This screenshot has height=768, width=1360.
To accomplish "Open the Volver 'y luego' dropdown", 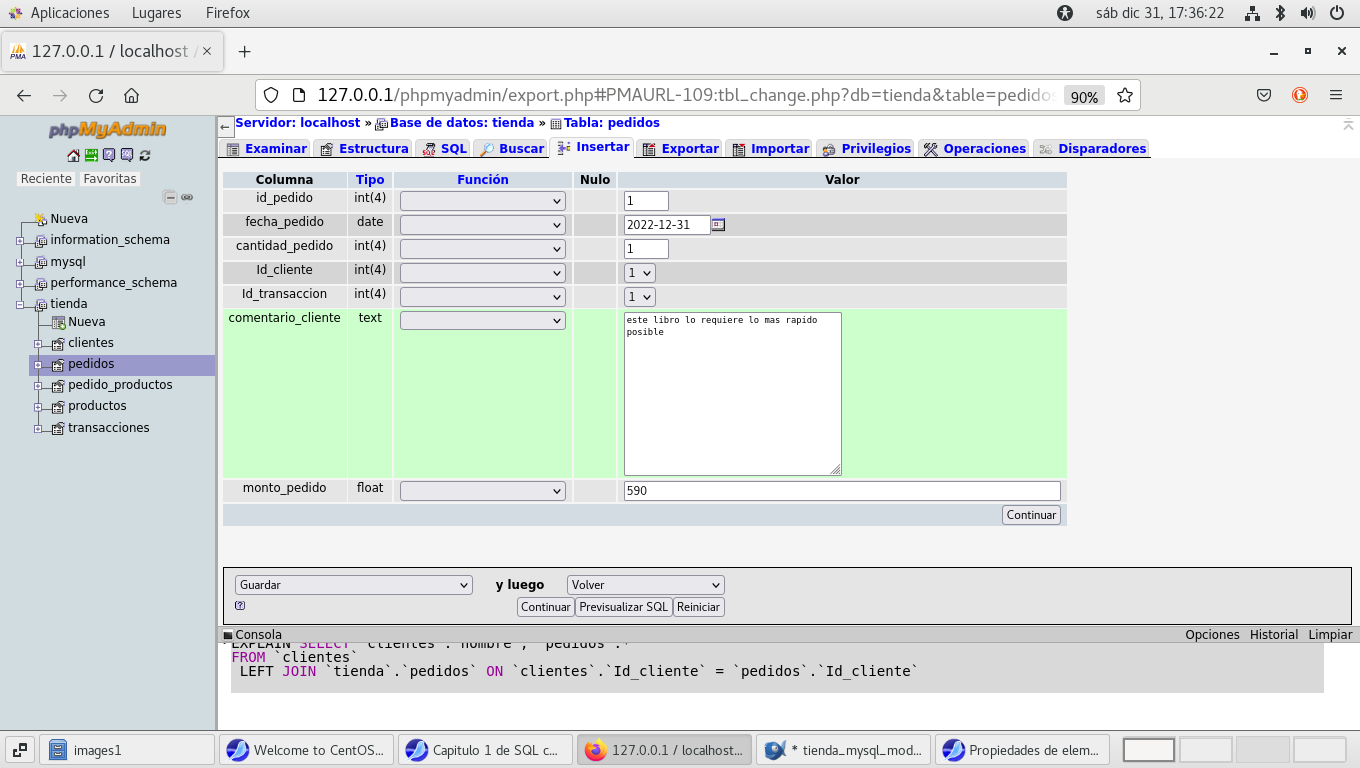I will [645, 585].
